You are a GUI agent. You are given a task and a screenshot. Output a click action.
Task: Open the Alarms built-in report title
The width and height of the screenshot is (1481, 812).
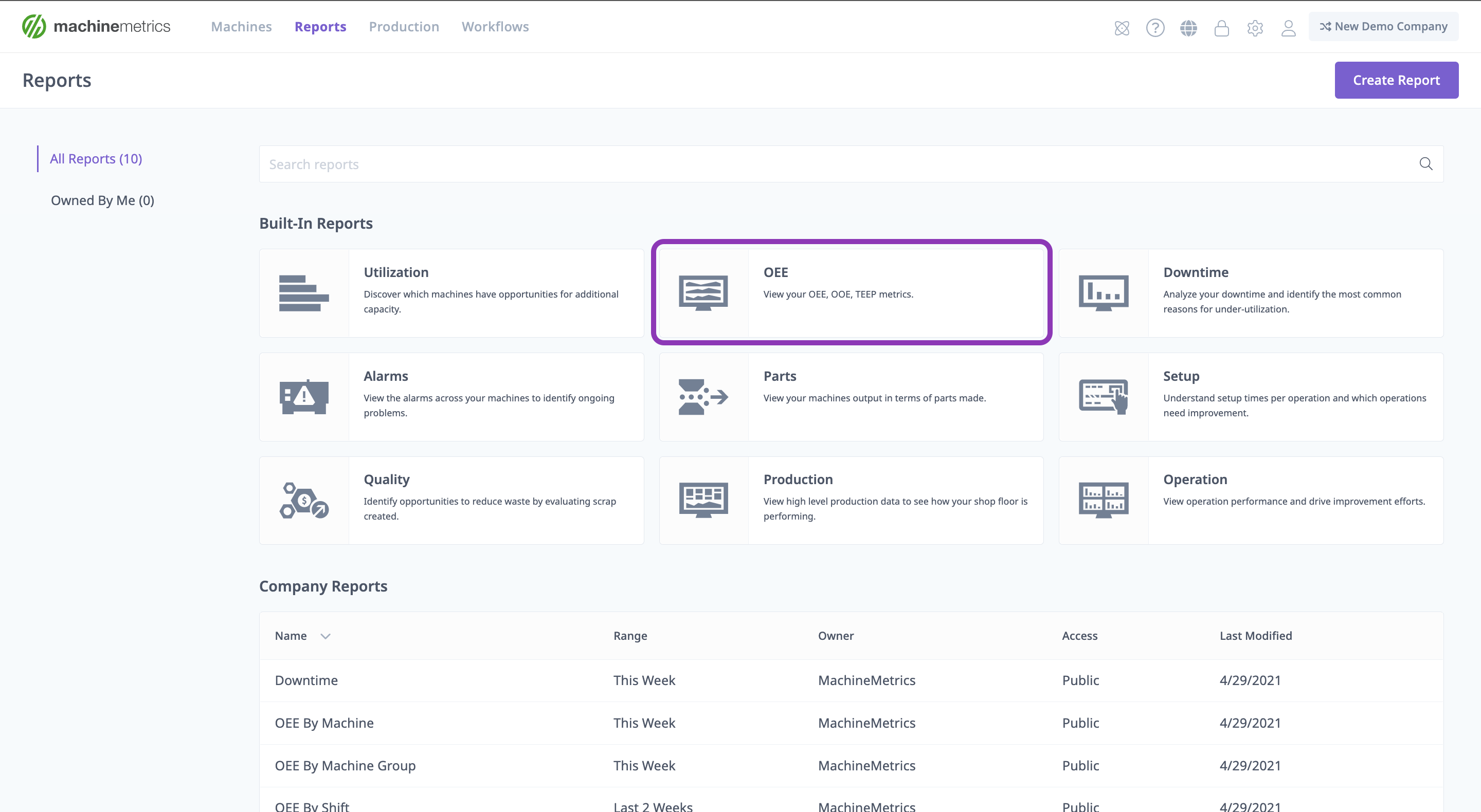386,376
